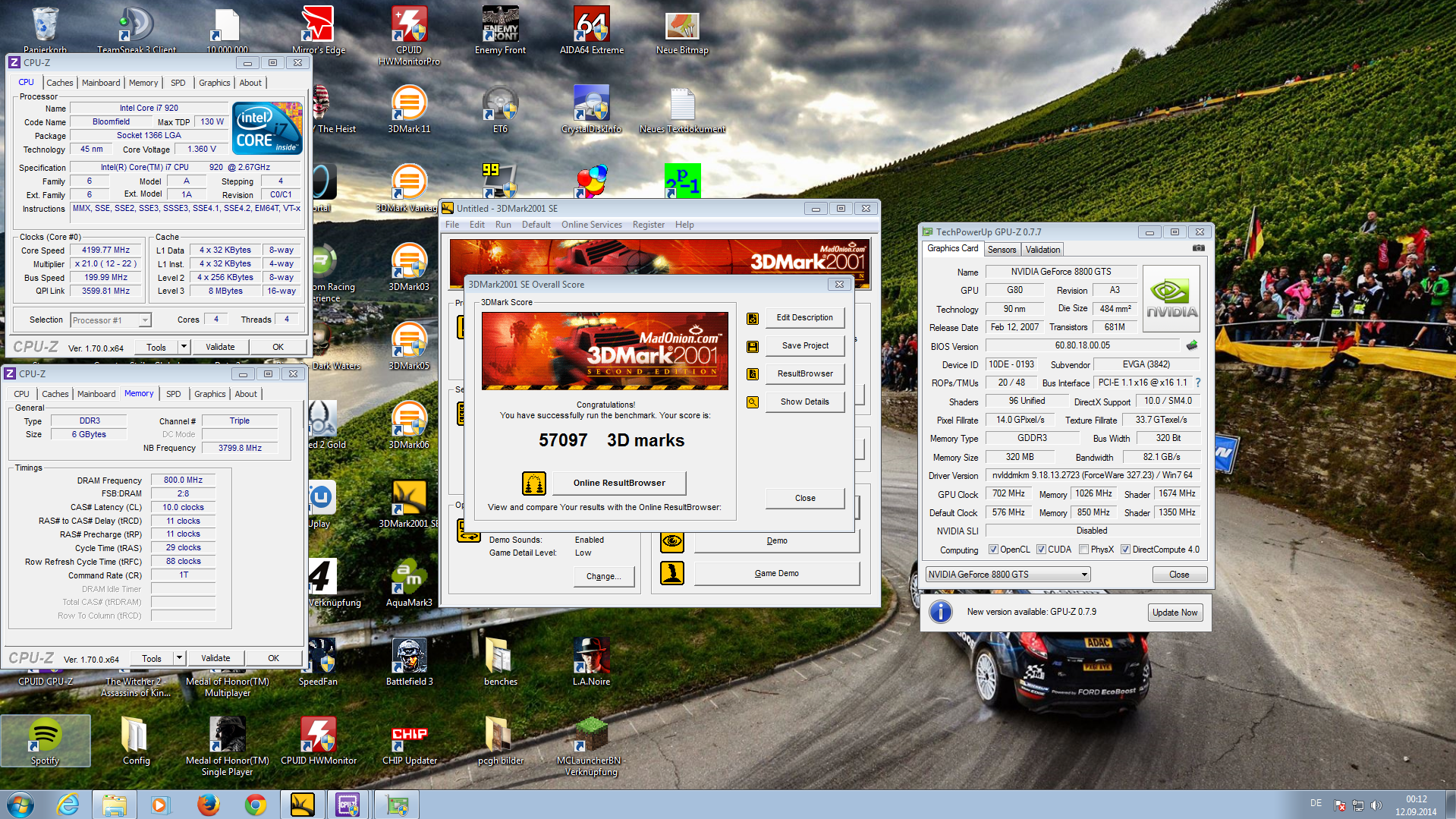Open CPUID HWMonitorPro desktop icon
Viewport: 1456px width, 819px height.
point(409,35)
